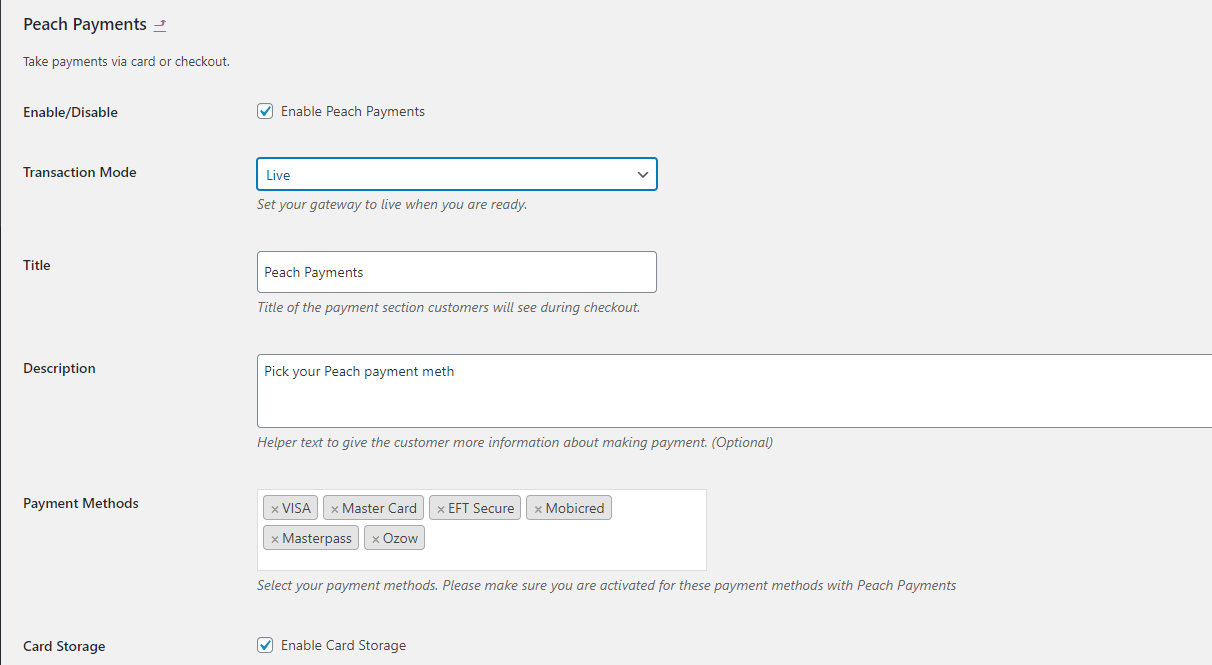Click the Peach Payments heading
This screenshot has height=665, width=1212.
(85, 24)
